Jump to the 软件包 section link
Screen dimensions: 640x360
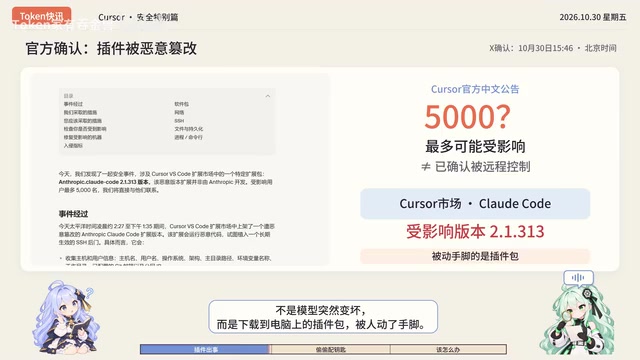coord(182,104)
